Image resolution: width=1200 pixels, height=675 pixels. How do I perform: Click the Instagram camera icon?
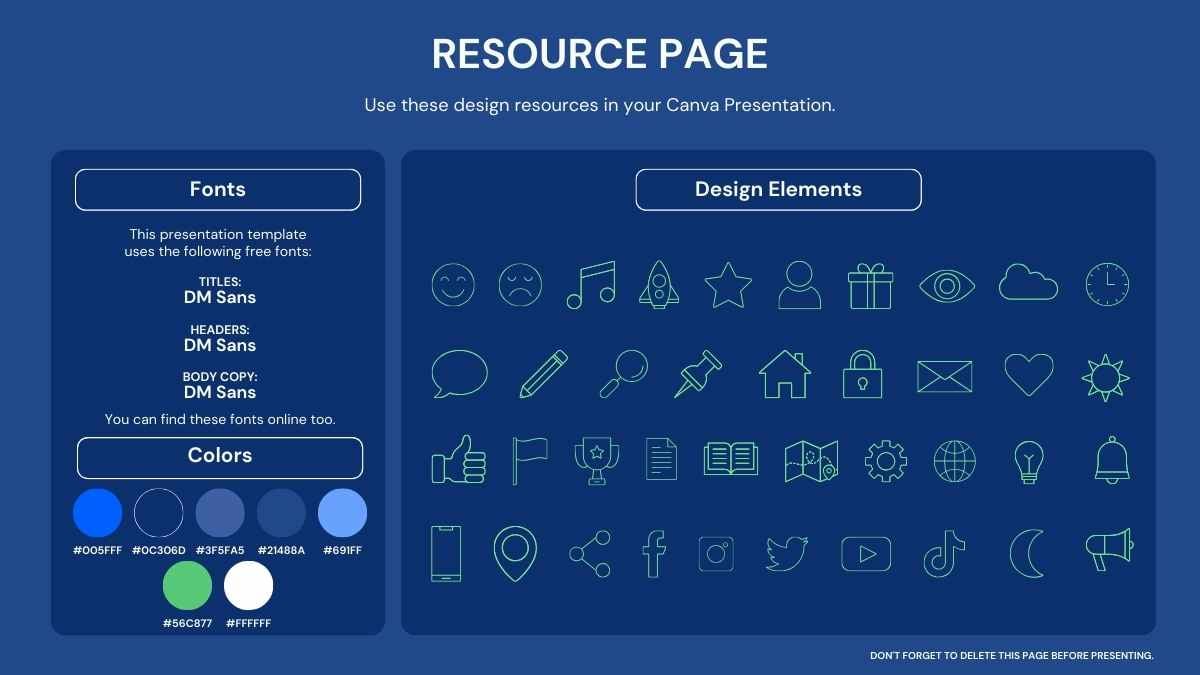(716, 554)
